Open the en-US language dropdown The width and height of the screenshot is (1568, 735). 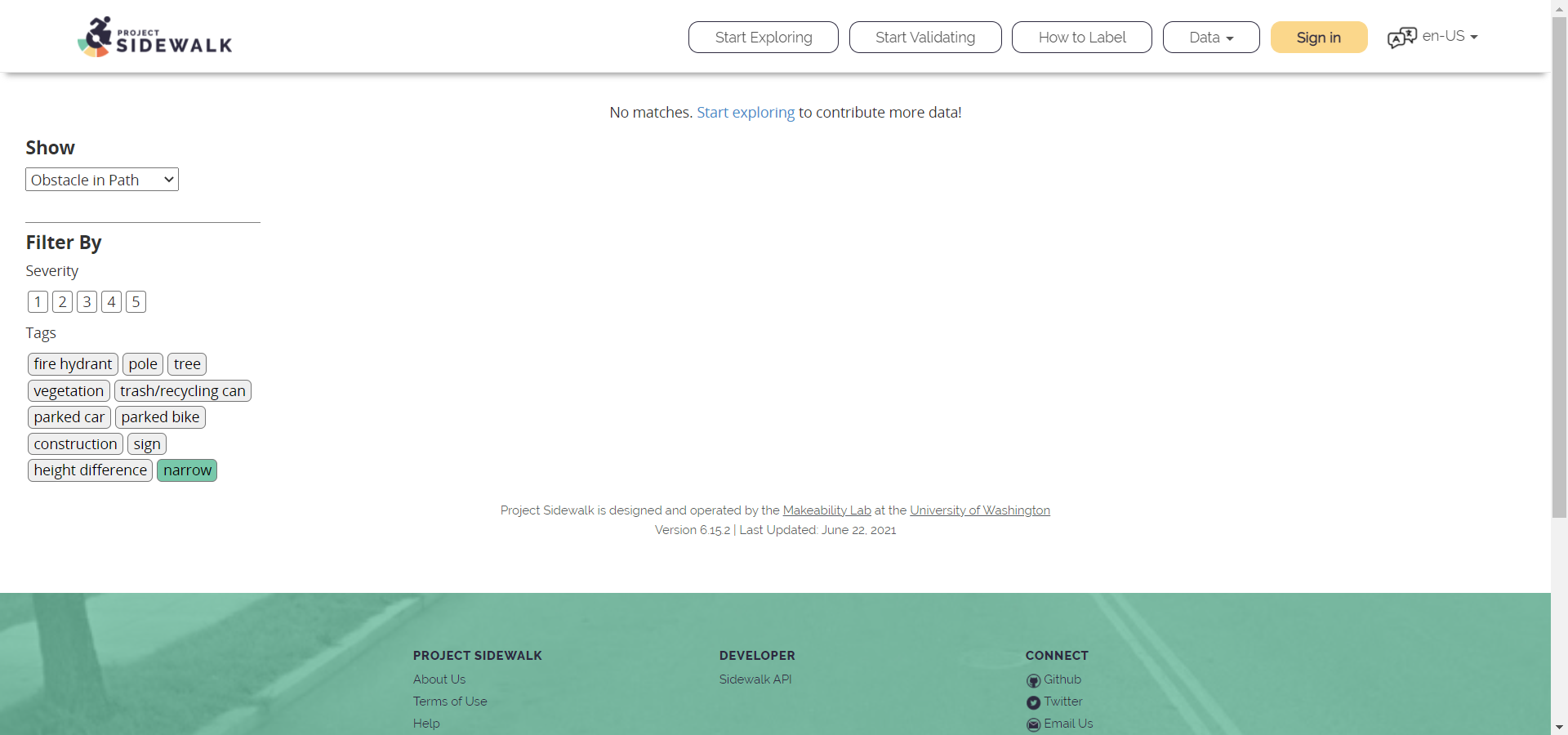(1450, 37)
